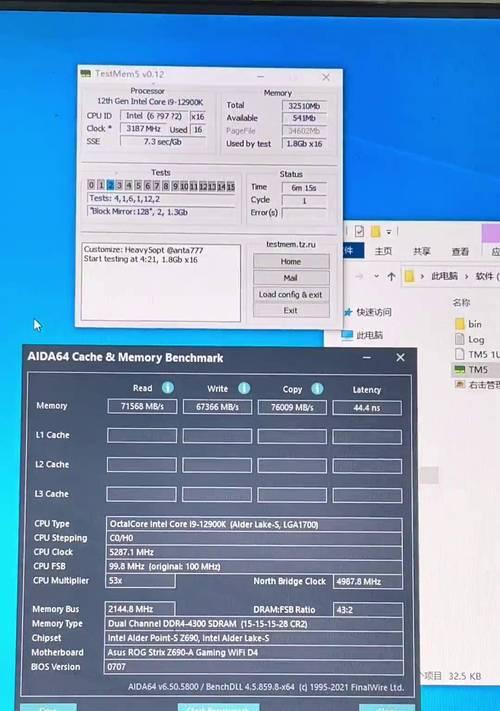This screenshot has width=500, height=711.
Task: Click the Home button in TestMem5
Action: click(x=291, y=262)
